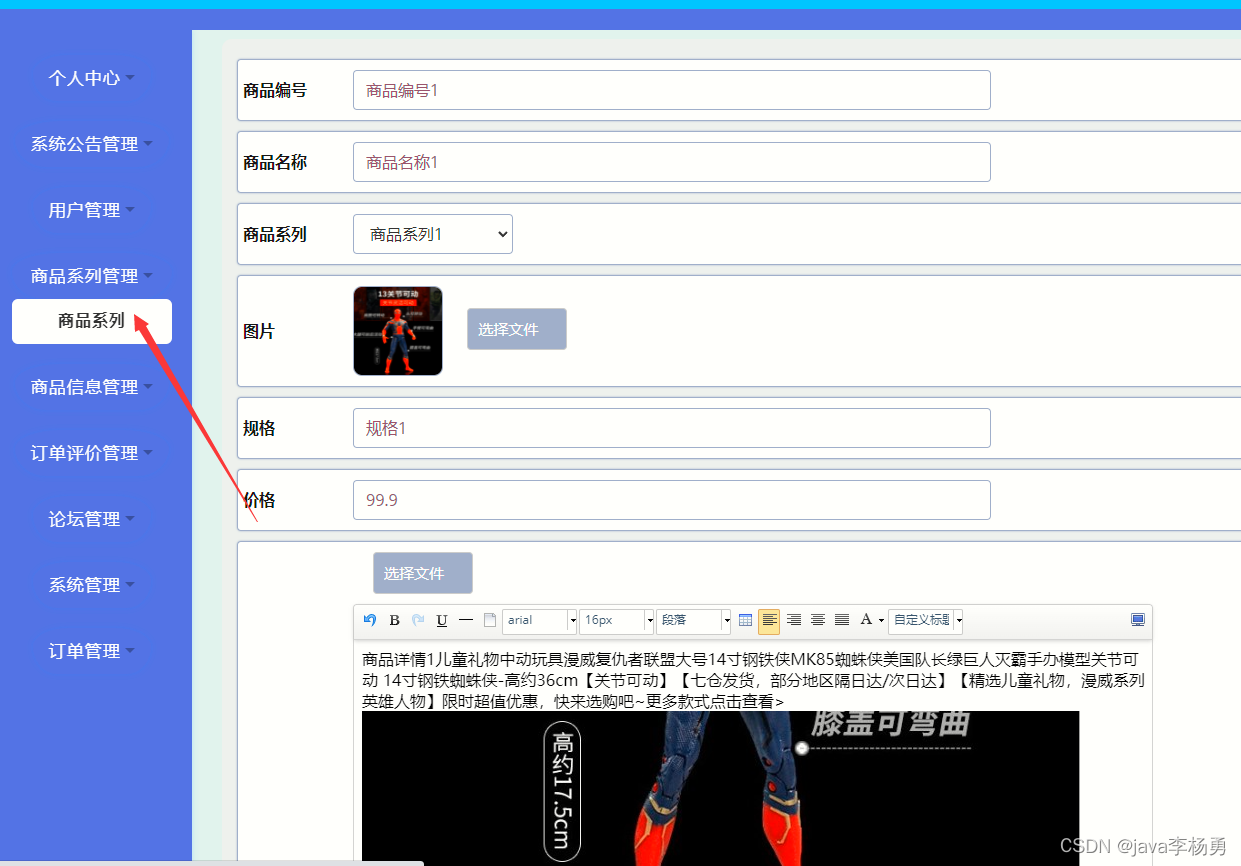Focus the 价格 input showing 99.9
This screenshot has width=1241, height=866.
(x=672, y=500)
